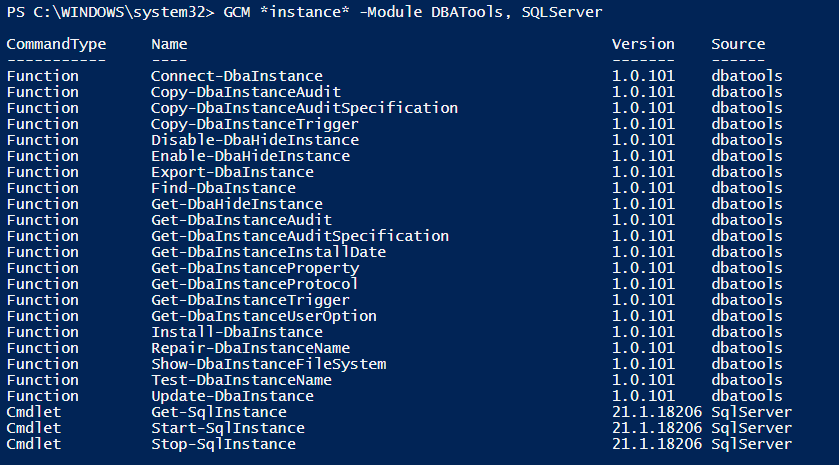Click Copy-DbaInstanceAudit function name
Image resolution: width=839 pixels, height=465 pixels.
pyautogui.click(x=246, y=93)
